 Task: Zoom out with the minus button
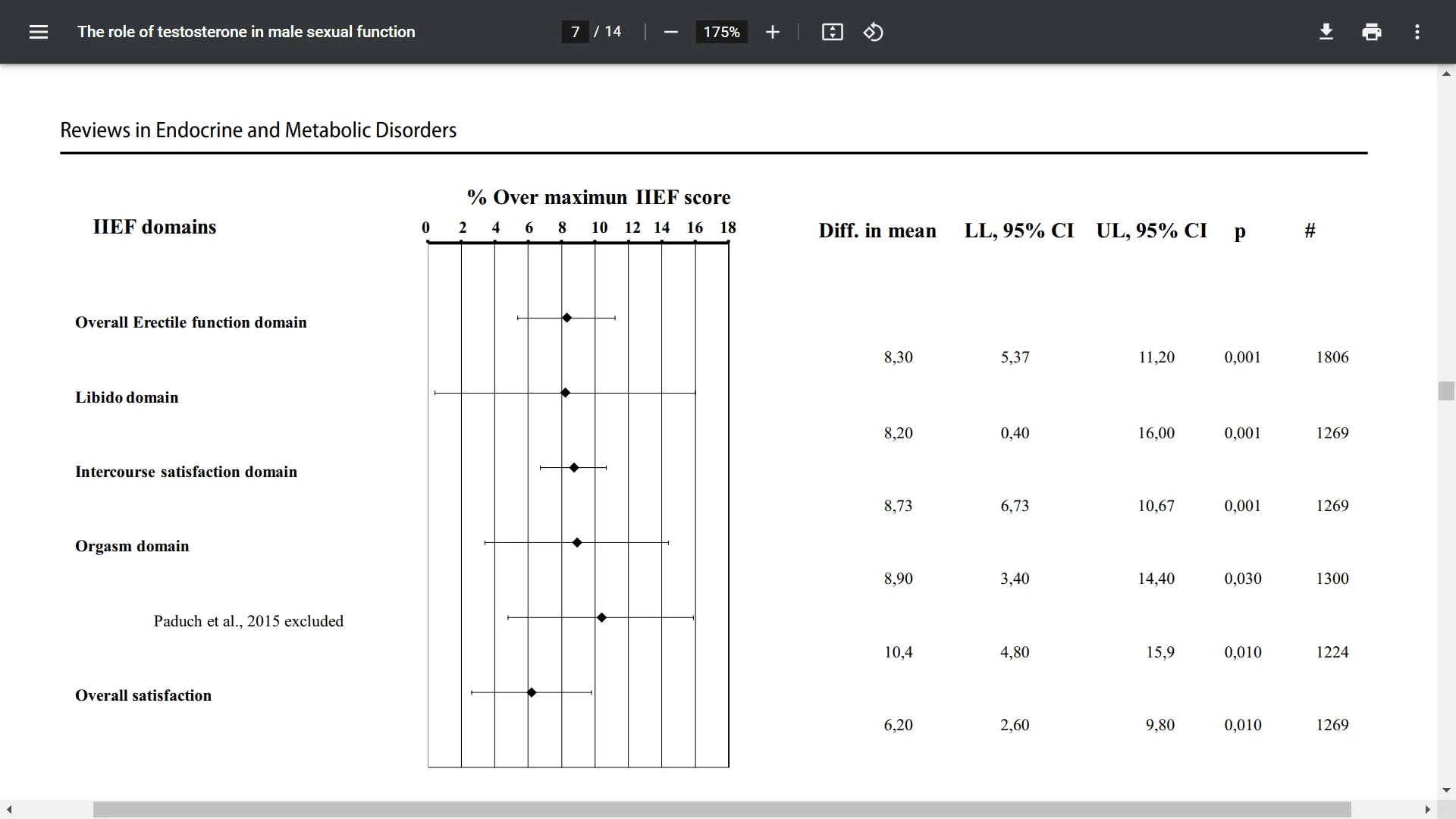tap(670, 32)
